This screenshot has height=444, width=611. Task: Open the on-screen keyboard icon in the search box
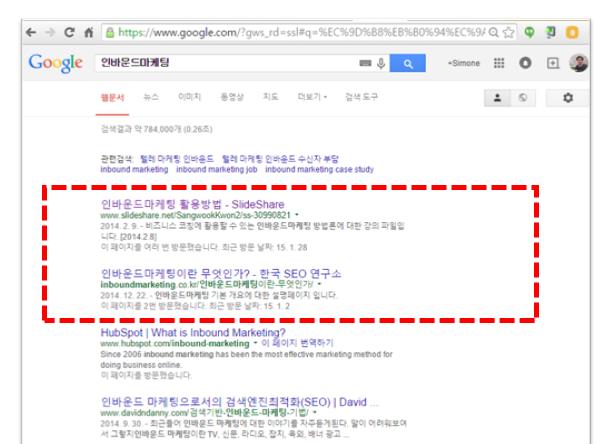[365, 63]
